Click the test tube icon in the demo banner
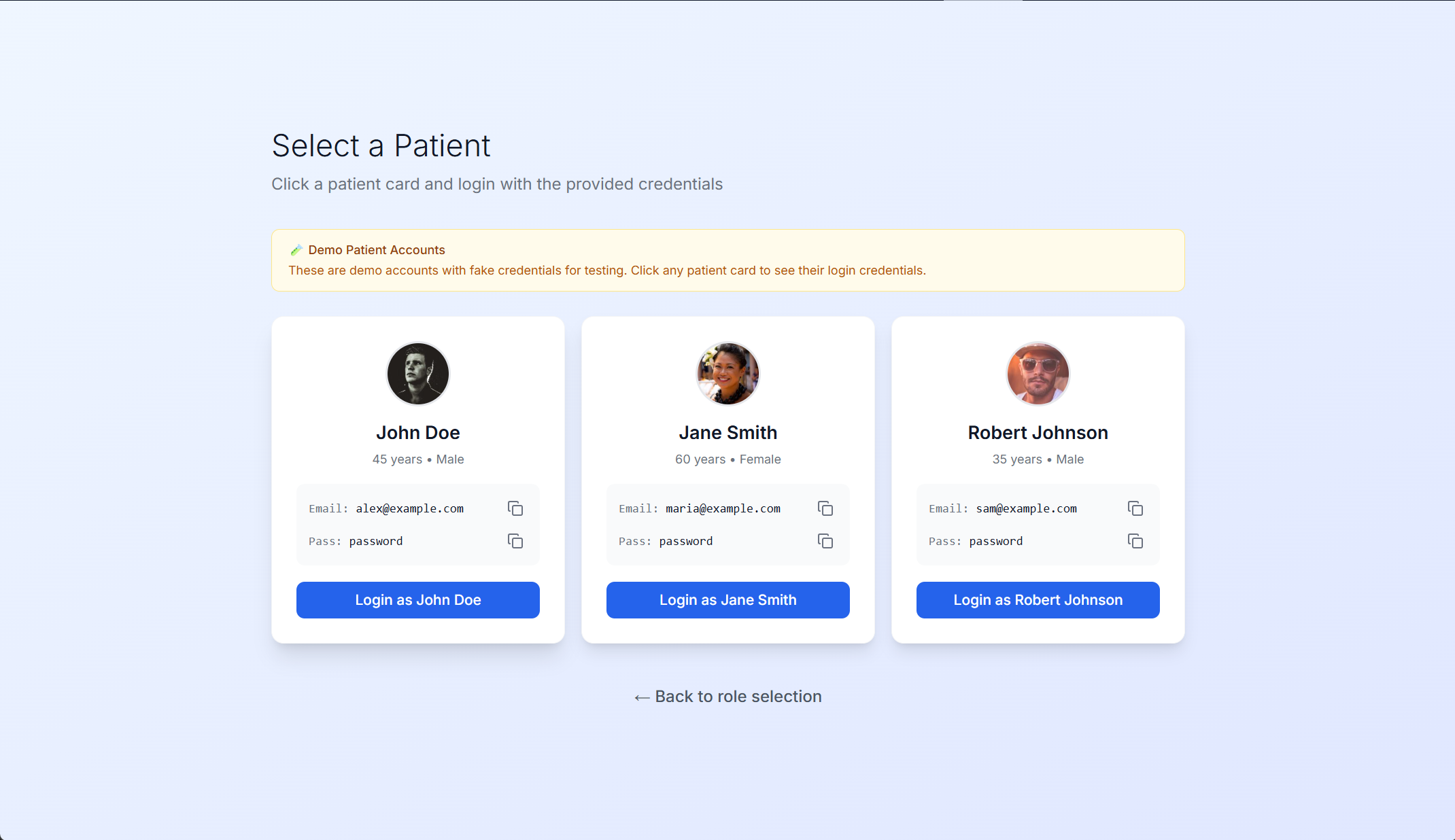 [x=296, y=249]
